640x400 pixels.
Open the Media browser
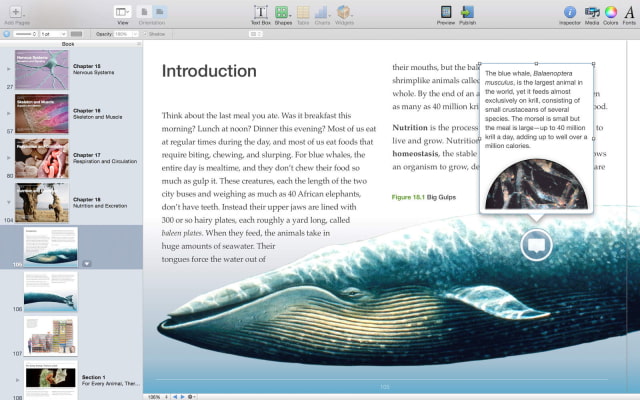[591, 12]
